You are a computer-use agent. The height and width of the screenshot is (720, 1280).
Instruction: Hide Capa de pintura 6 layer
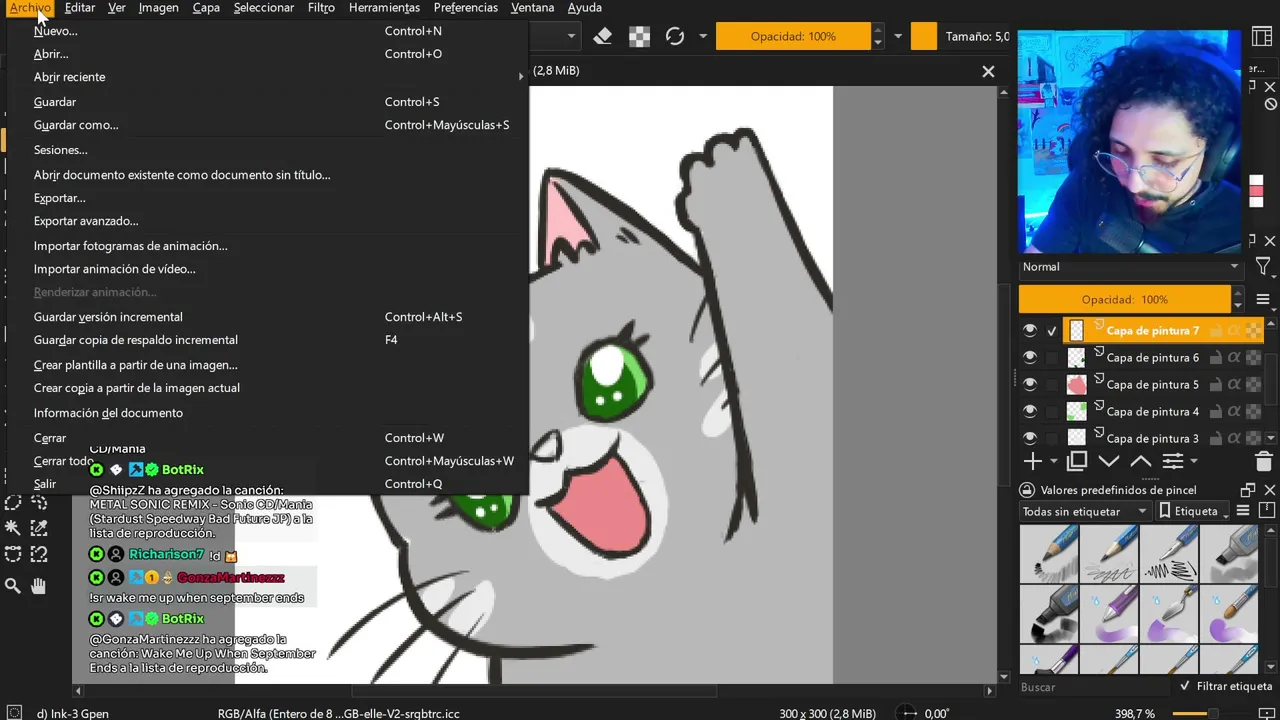click(1030, 358)
